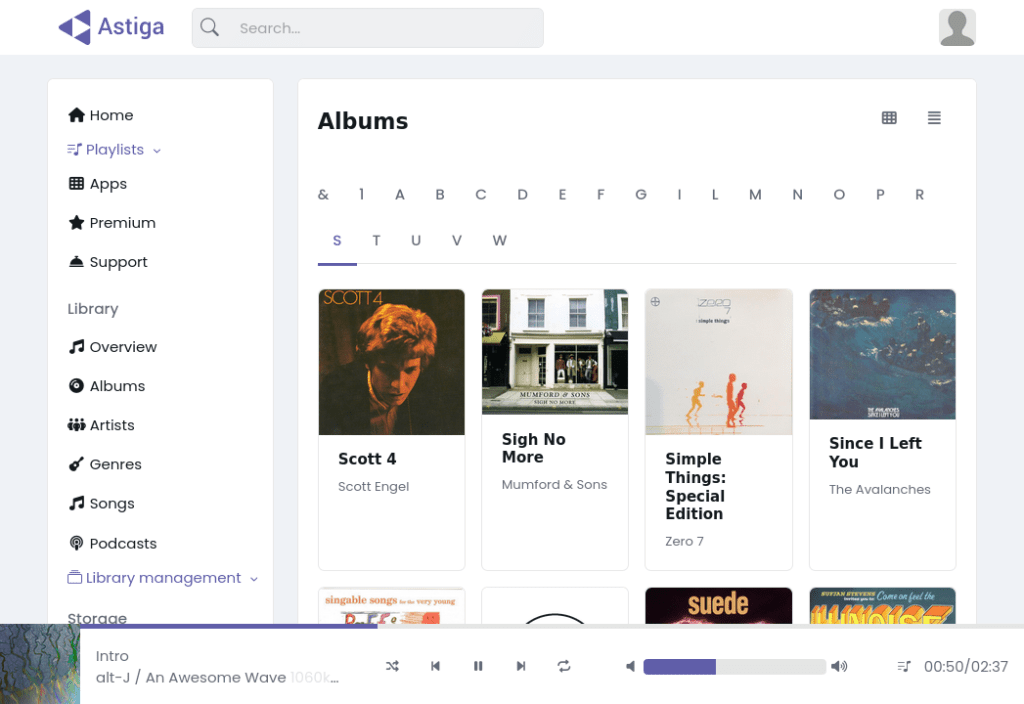This screenshot has width=1024, height=704.
Task: Mute audio with the speaker icon
Action: 630,666
